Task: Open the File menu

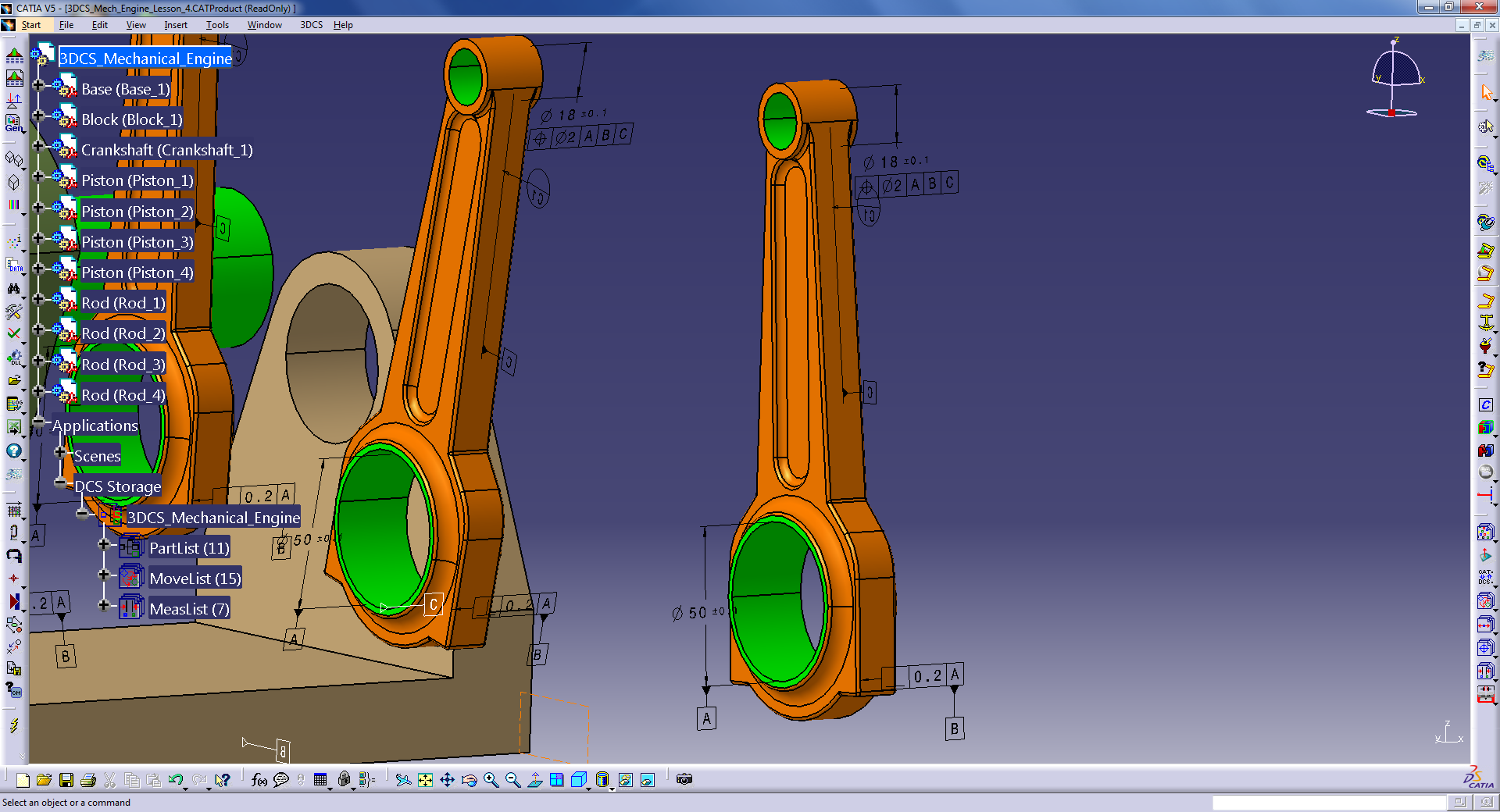Action: 66,25
